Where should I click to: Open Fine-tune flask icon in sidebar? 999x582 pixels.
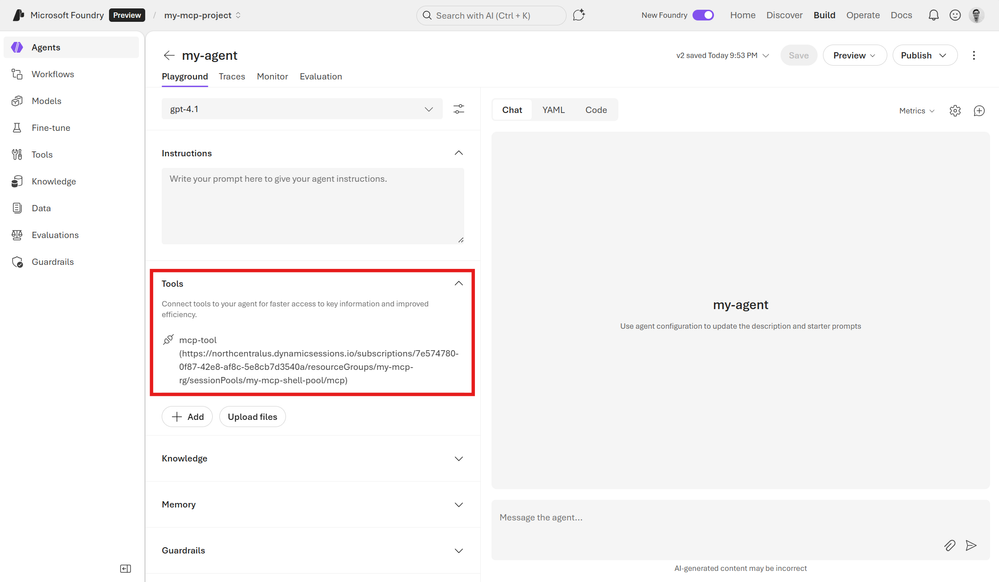coord(17,127)
